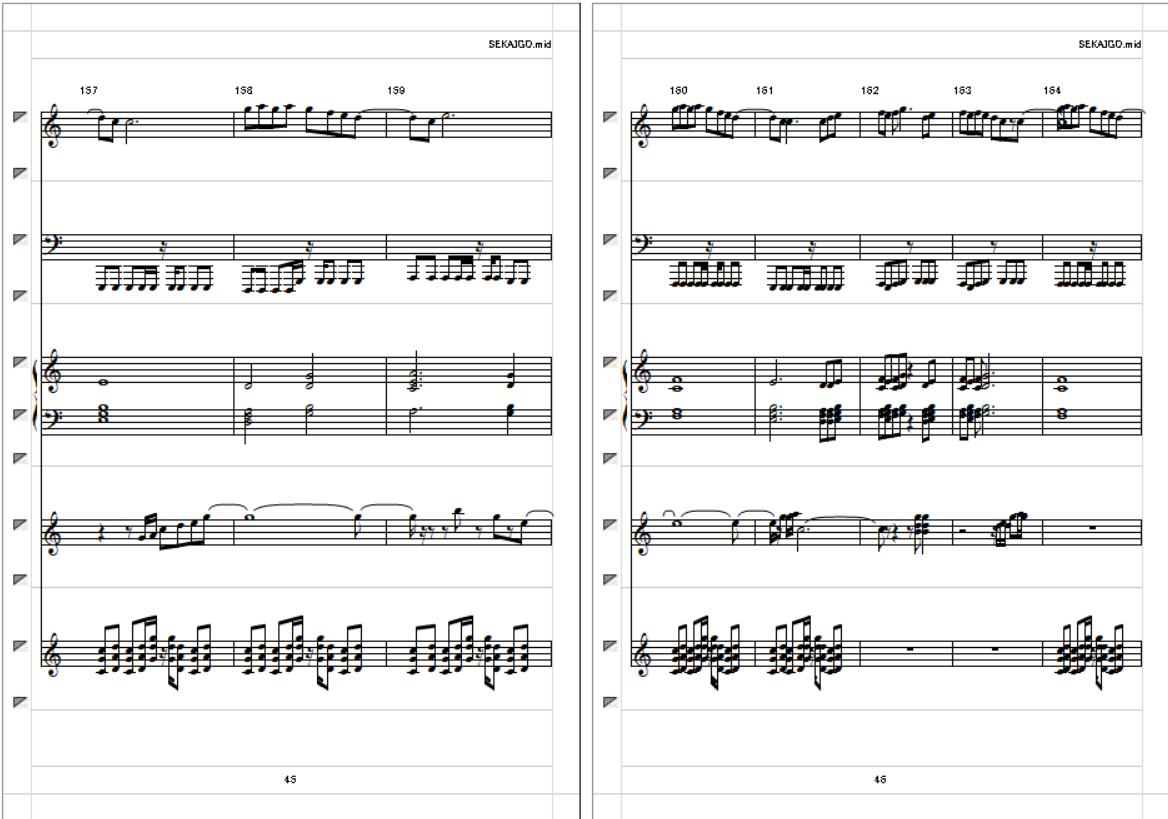Select the bass clef staff handle on page 46
The image size is (1168, 819).
tap(610, 239)
